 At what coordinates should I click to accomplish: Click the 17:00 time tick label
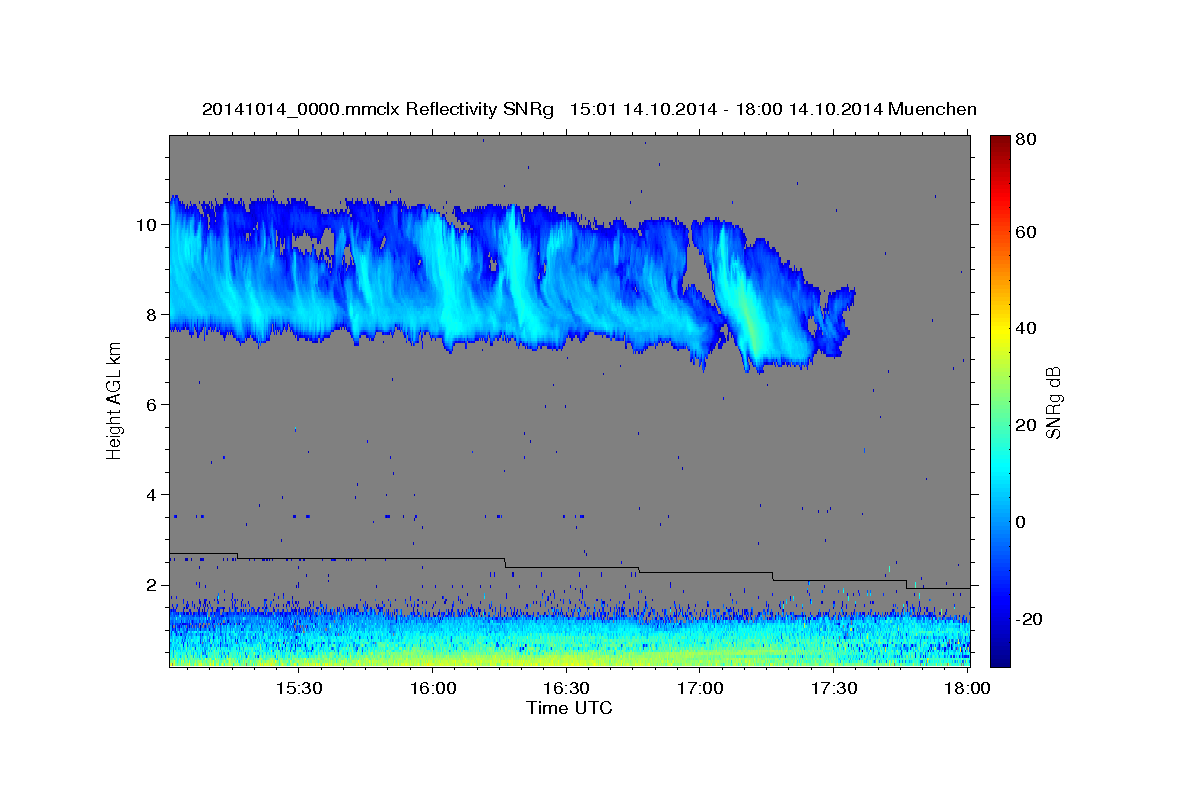pos(701,689)
